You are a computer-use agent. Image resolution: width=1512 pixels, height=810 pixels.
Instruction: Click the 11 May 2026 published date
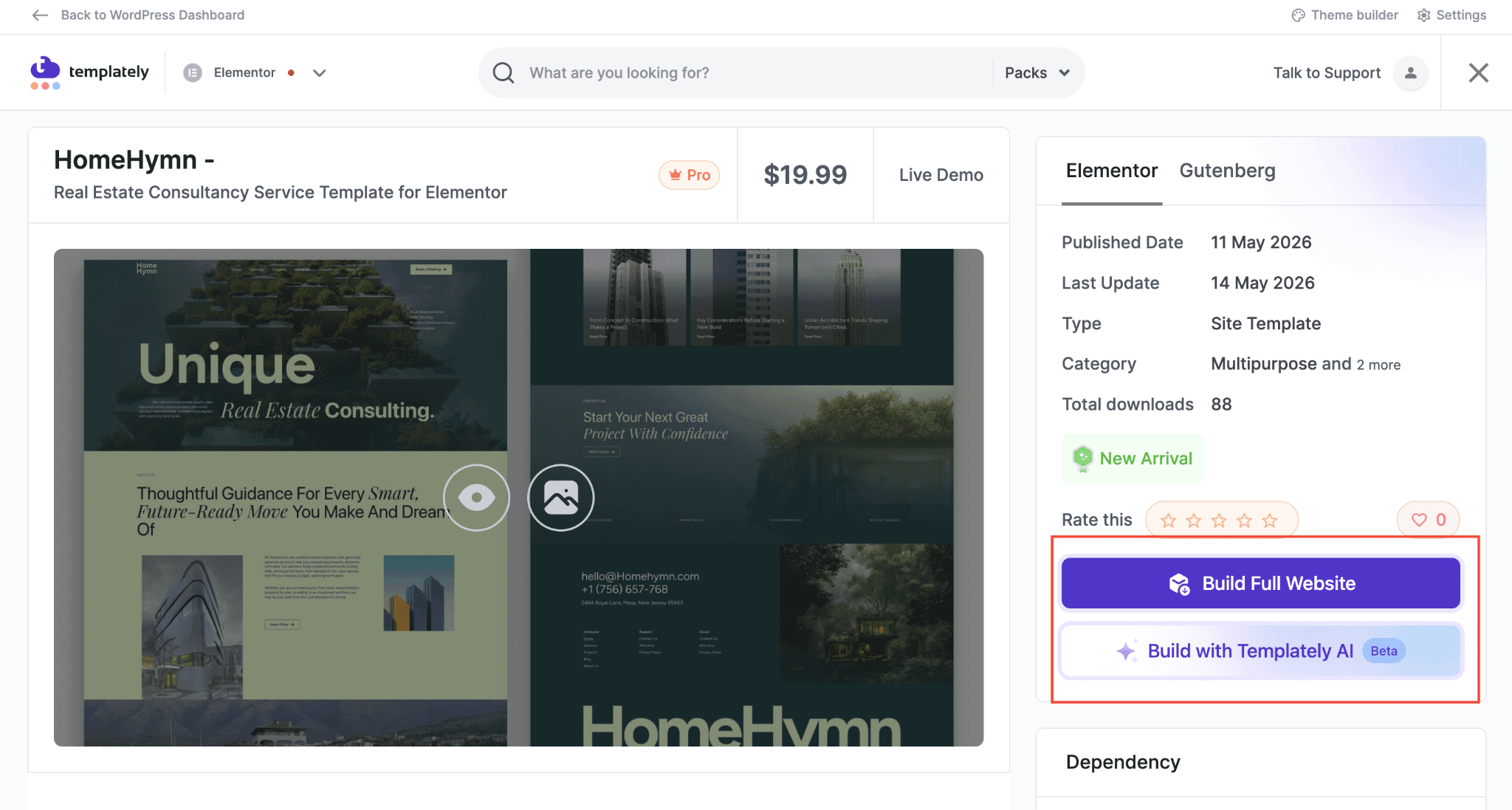click(1261, 242)
